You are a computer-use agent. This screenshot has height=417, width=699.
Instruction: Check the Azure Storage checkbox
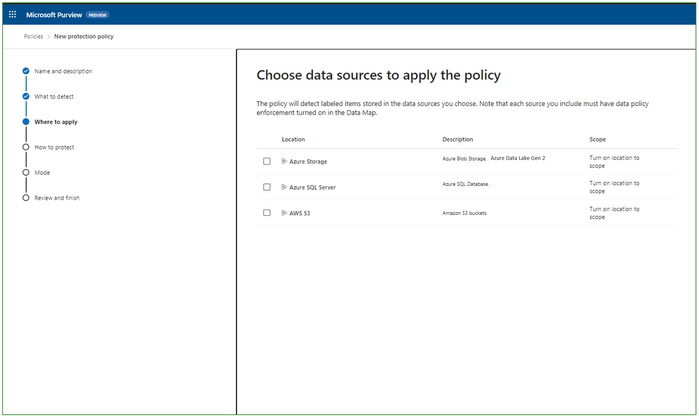coord(267,161)
